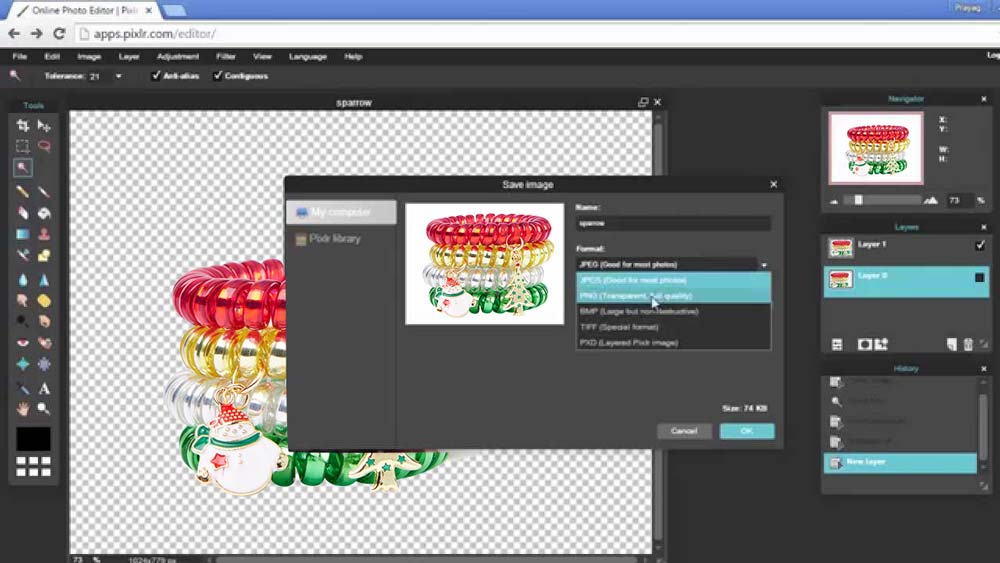
Task: Create a new layer in Layers panel
Action: click(952, 344)
